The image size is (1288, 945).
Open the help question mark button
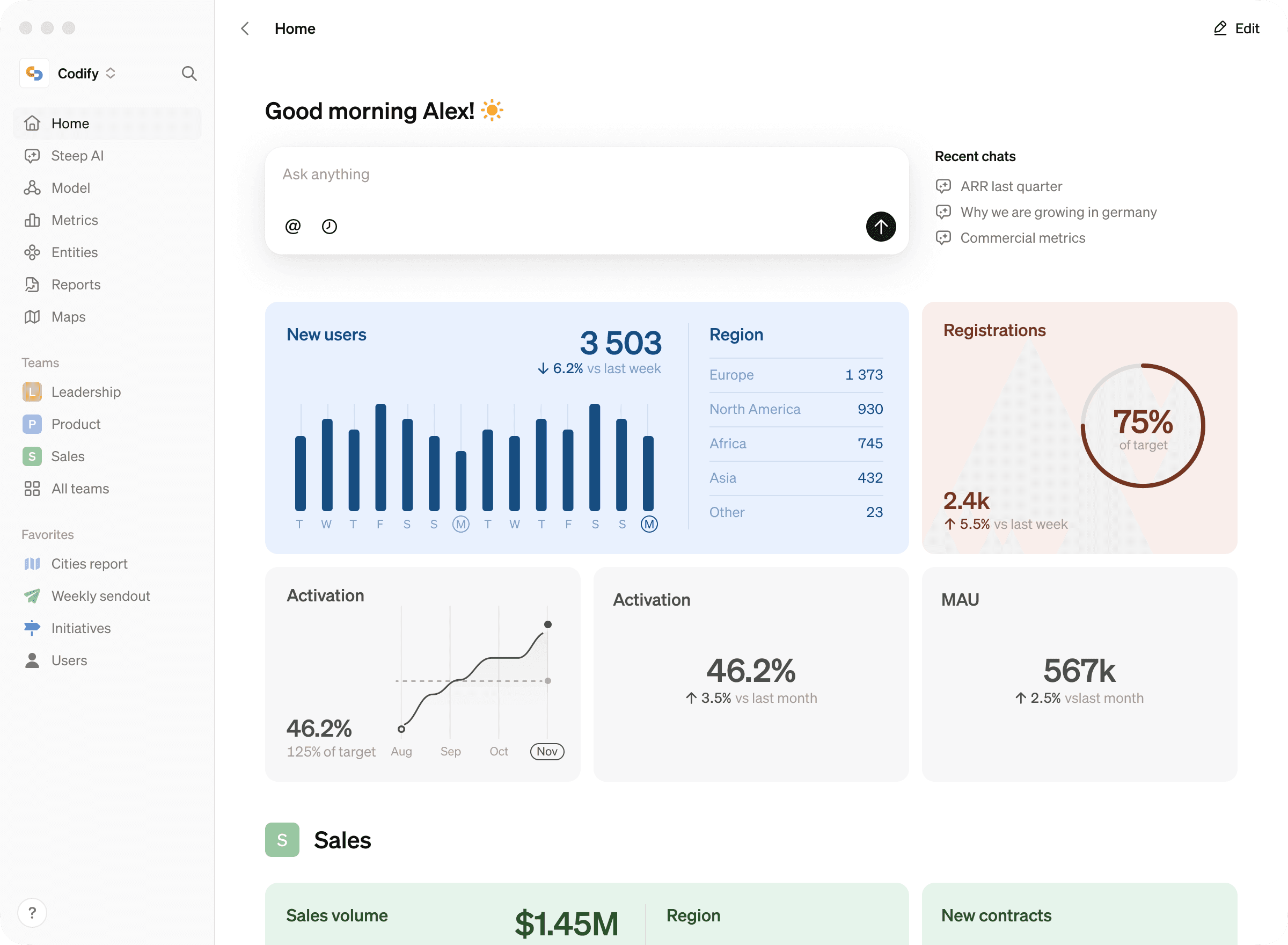pyautogui.click(x=32, y=912)
